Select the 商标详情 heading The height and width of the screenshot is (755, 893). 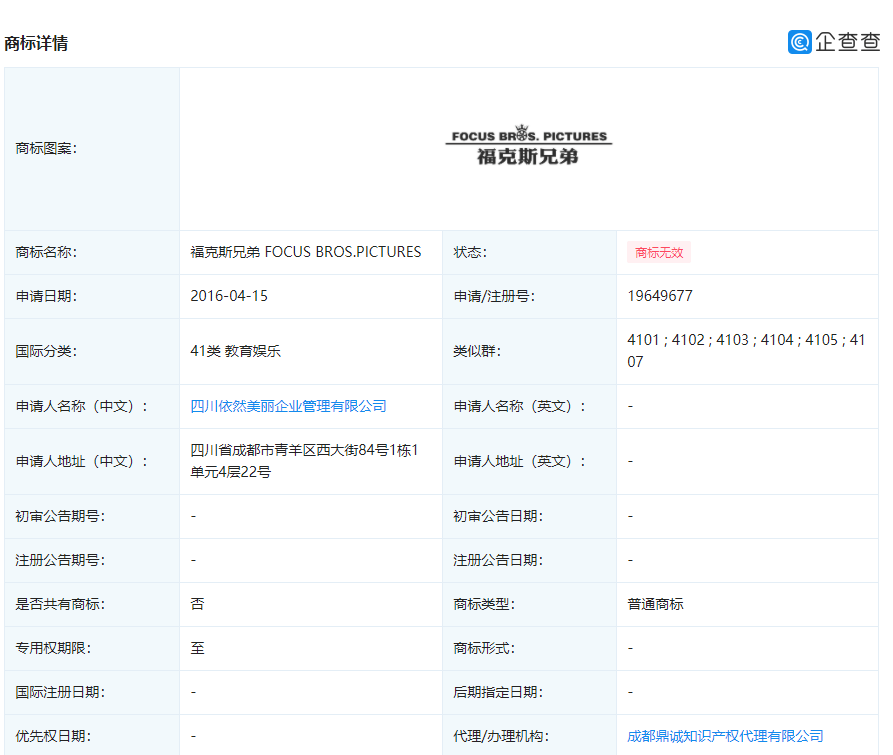pyautogui.click(x=36, y=43)
